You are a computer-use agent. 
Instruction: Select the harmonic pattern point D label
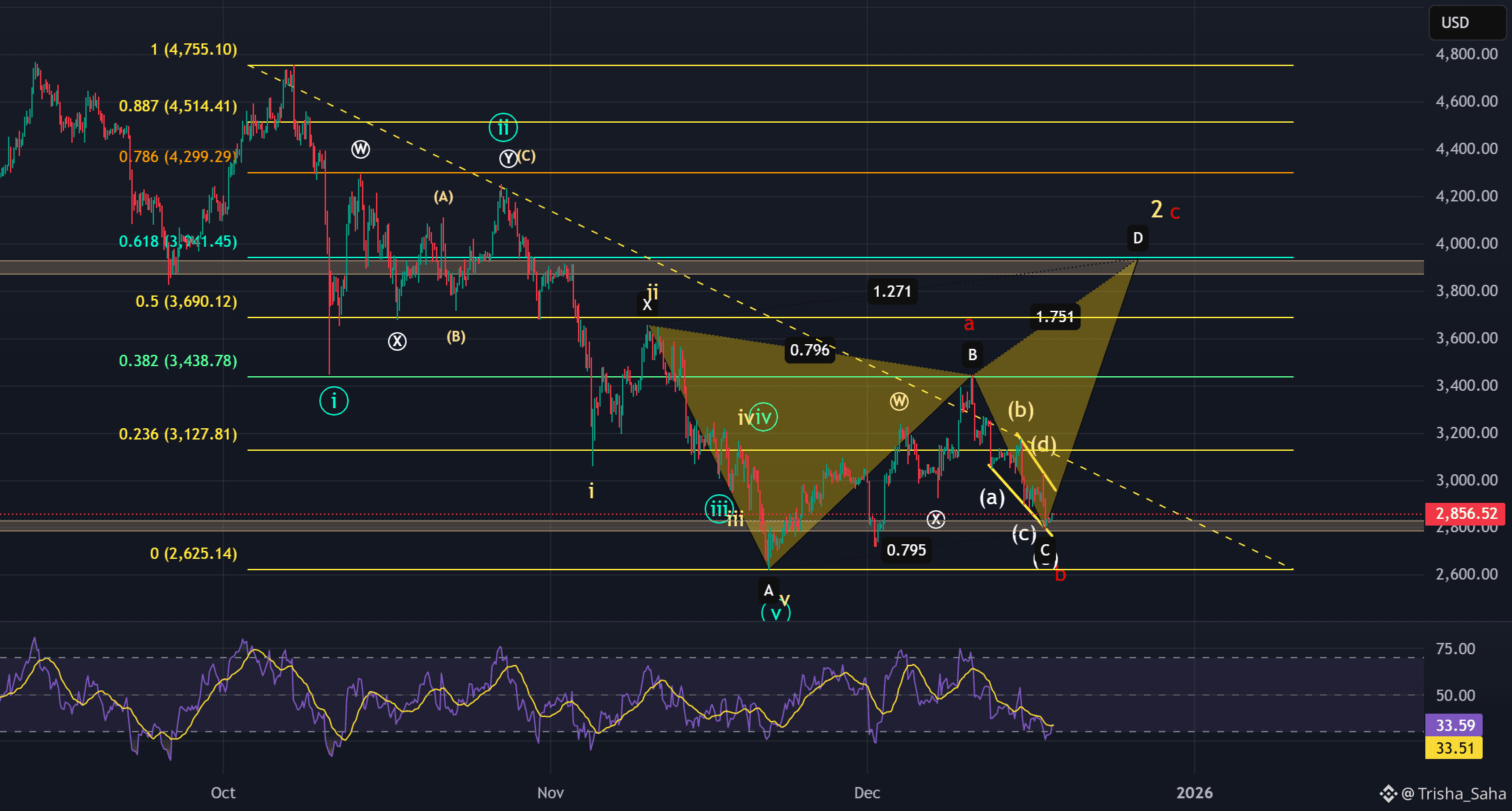coord(1138,238)
